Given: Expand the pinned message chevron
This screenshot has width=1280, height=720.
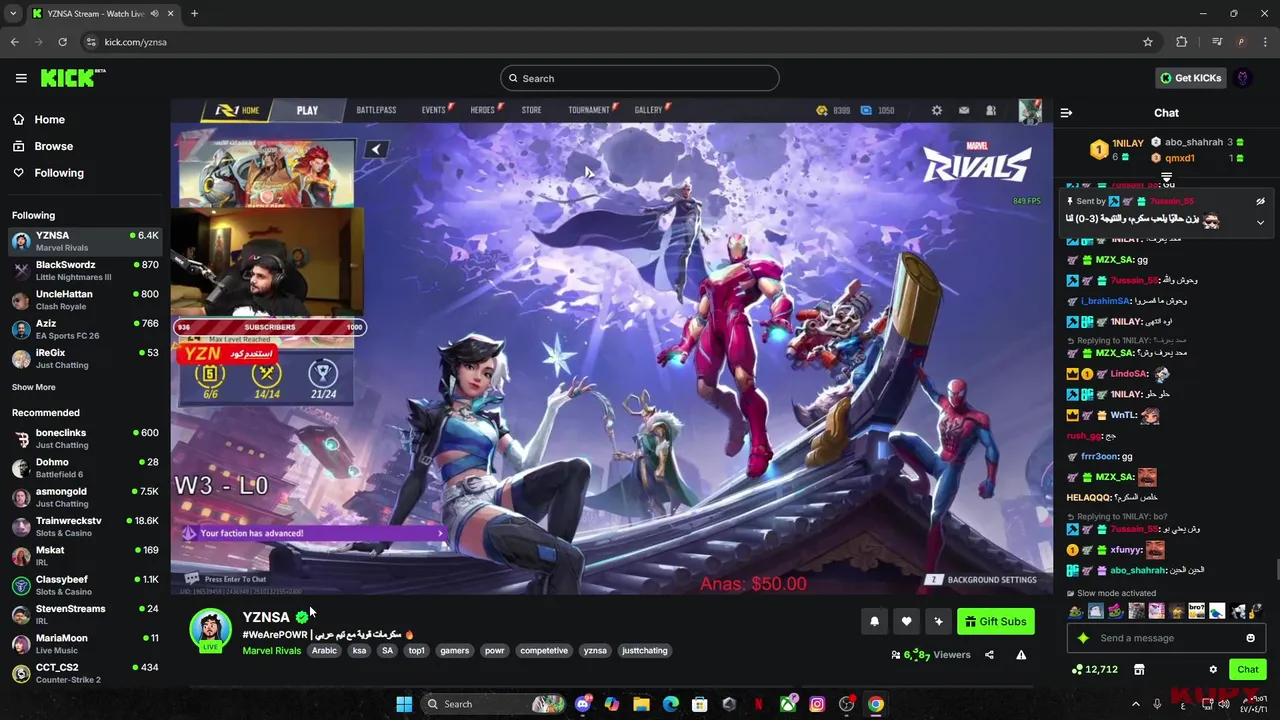Looking at the screenshot, I should [x=1260, y=222].
